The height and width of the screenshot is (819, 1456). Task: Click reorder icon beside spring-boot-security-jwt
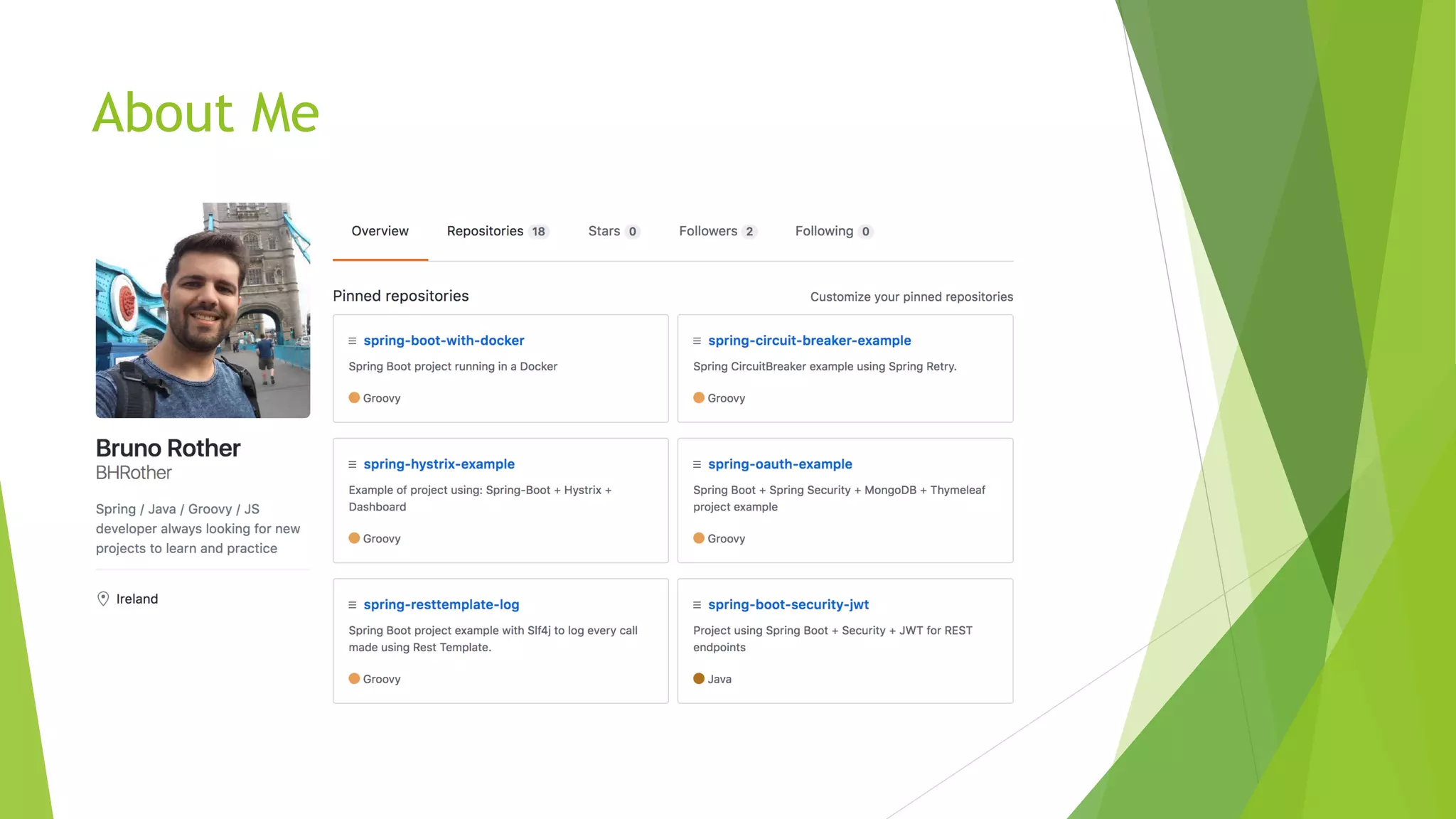coord(697,605)
